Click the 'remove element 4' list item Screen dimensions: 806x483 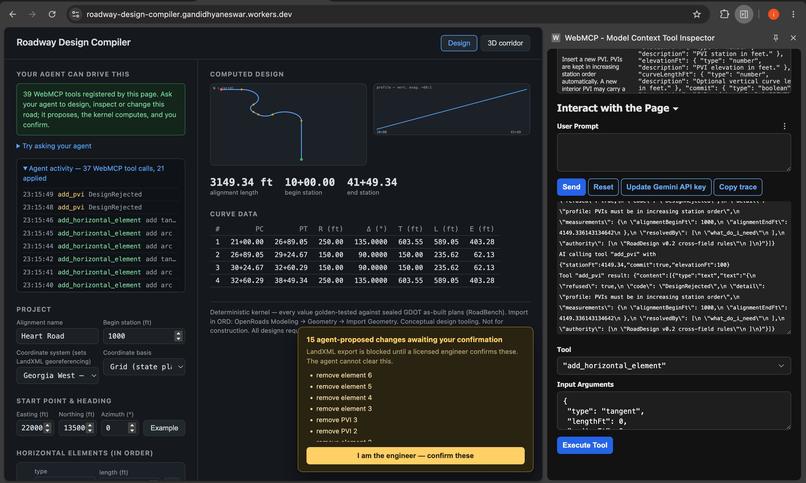(343, 398)
